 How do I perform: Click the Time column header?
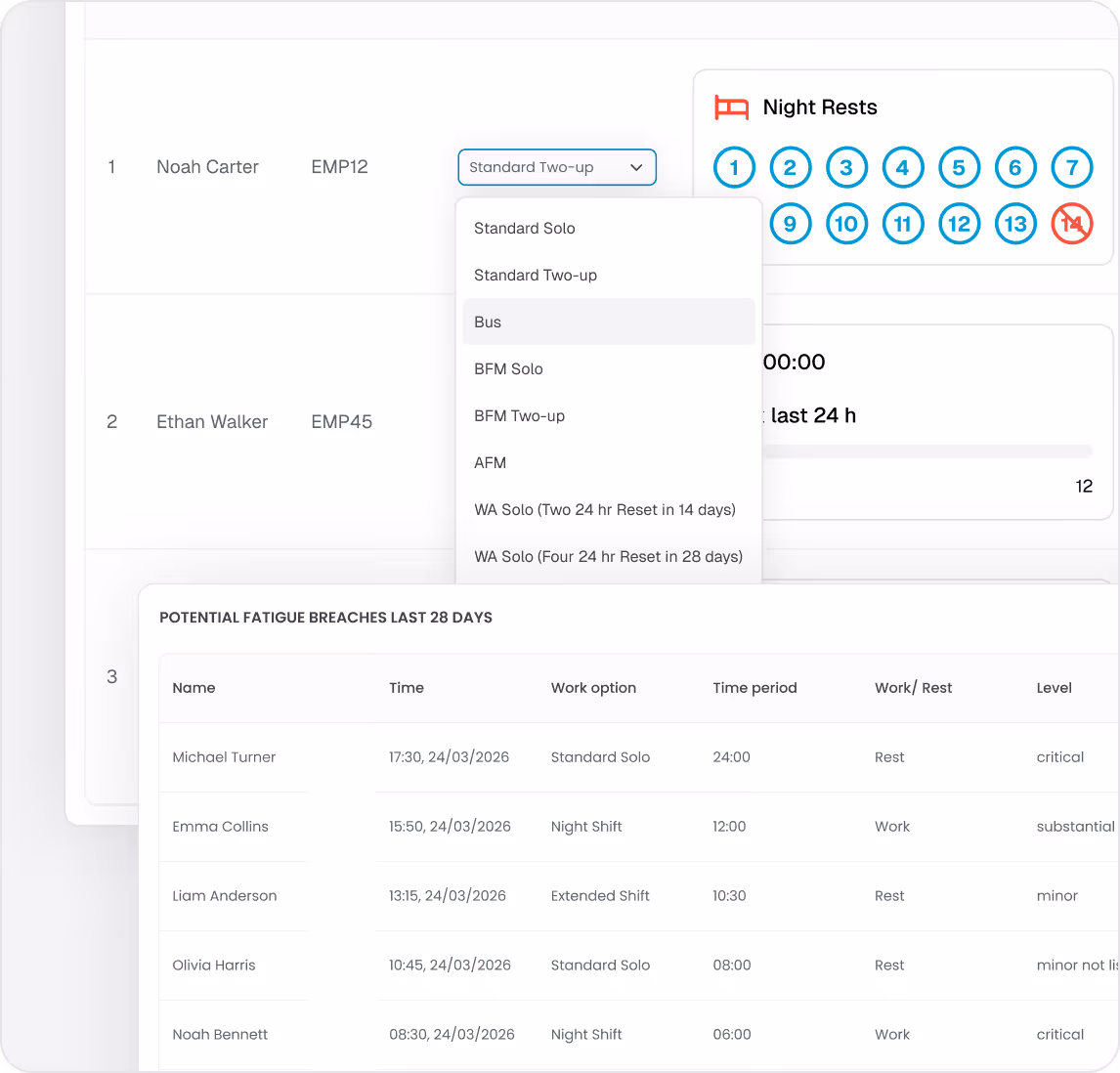pos(407,688)
